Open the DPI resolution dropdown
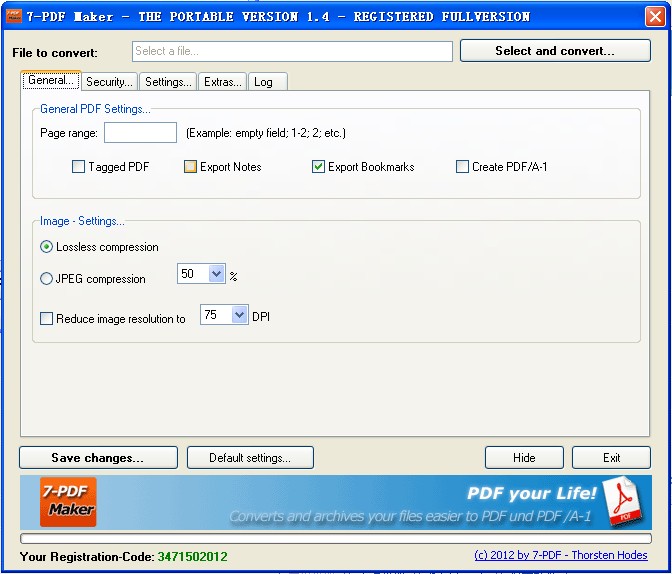This screenshot has height=574, width=672. [x=240, y=315]
